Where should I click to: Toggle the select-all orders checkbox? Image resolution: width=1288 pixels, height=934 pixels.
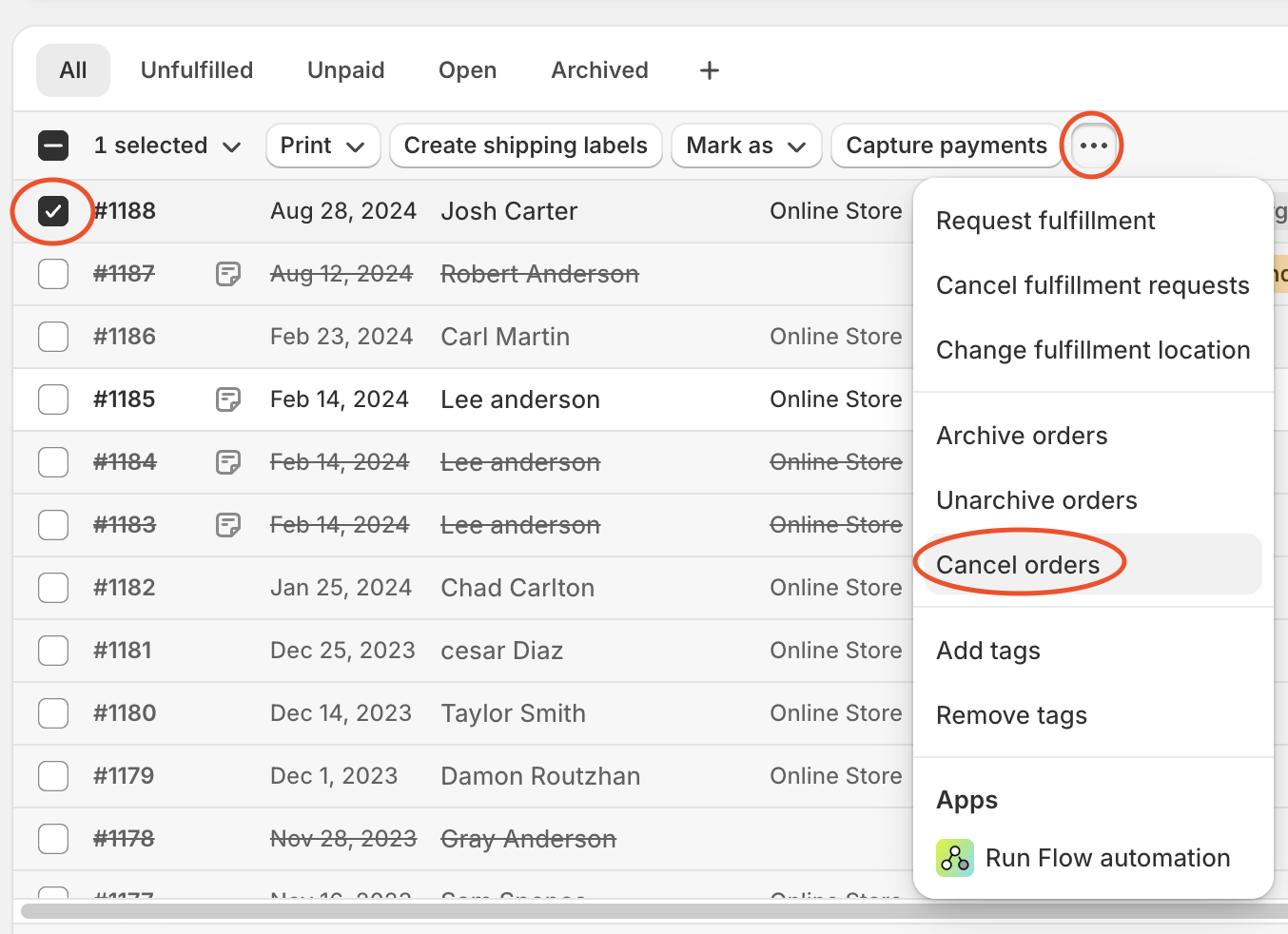point(53,146)
